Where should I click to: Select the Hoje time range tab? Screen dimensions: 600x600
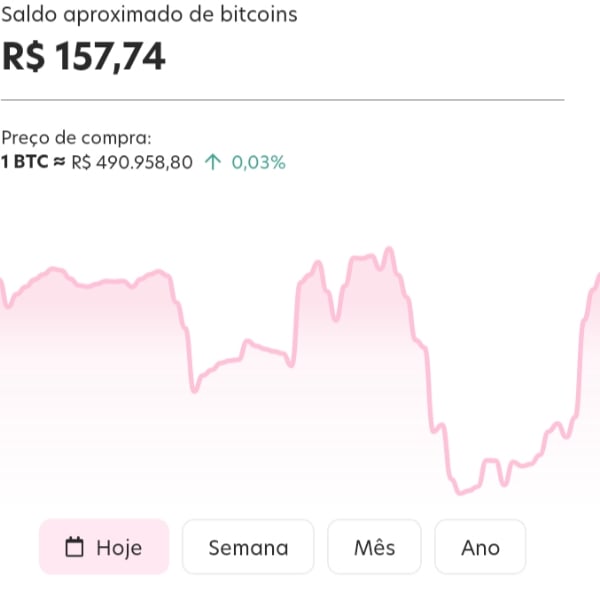[104, 547]
